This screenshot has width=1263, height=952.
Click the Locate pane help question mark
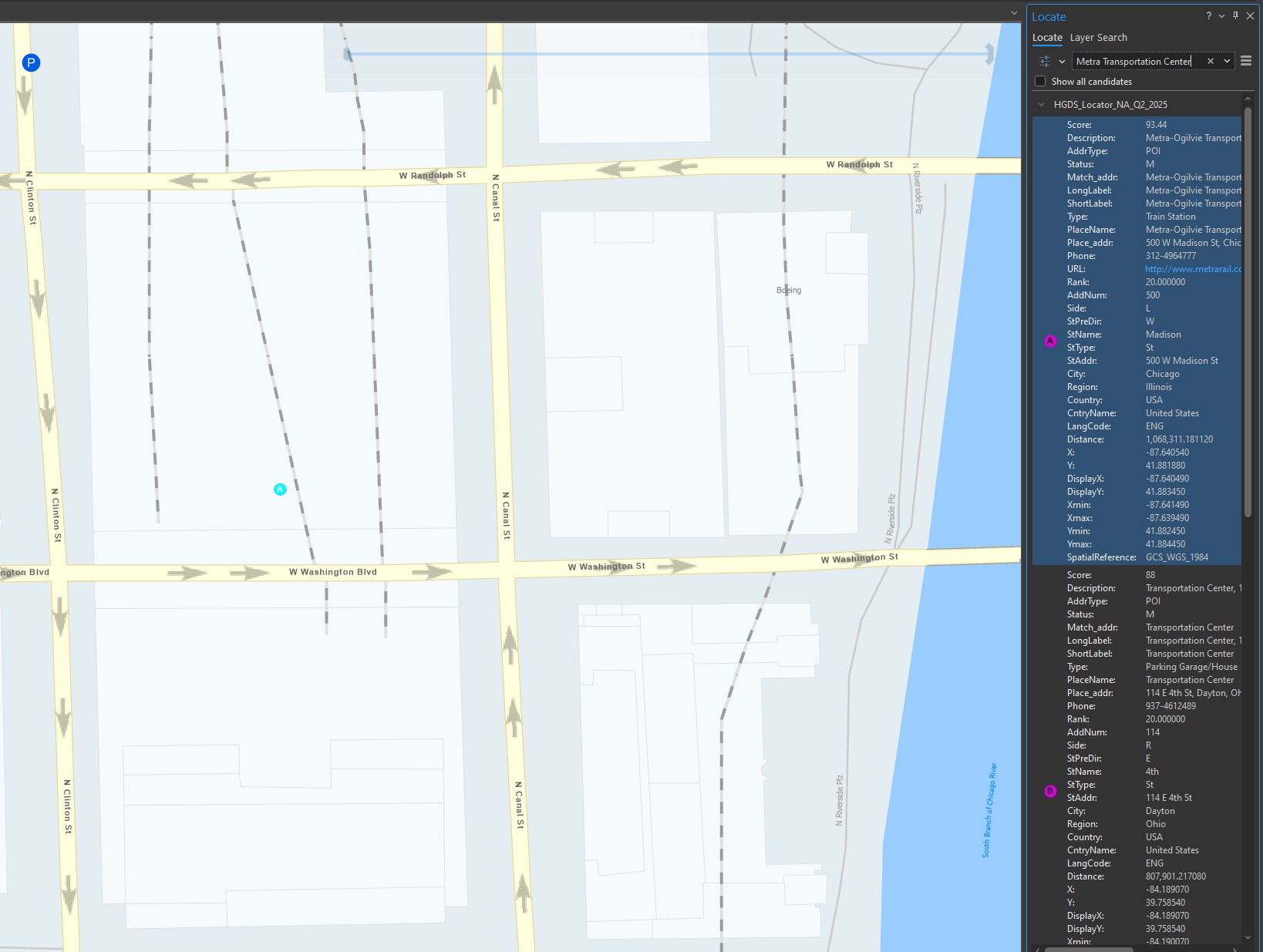(x=1208, y=16)
